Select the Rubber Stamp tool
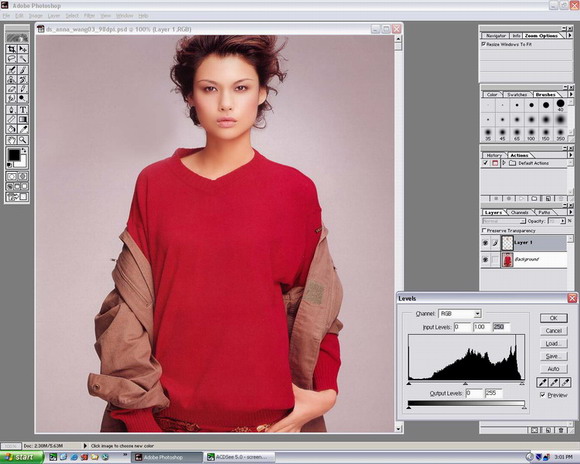 (x=11, y=79)
